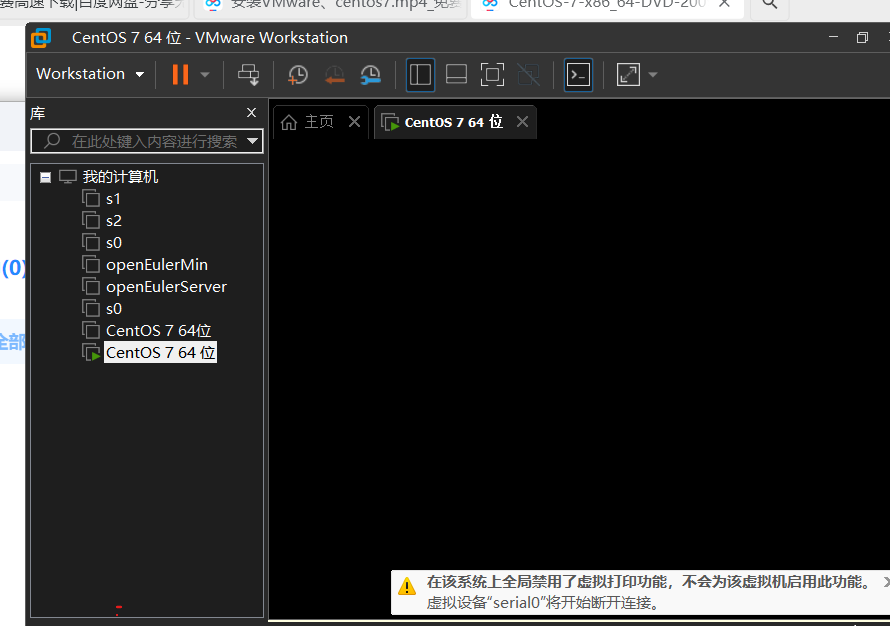This screenshot has width=890, height=626.
Task: Select the first s0 virtual machine
Action: 114,243
